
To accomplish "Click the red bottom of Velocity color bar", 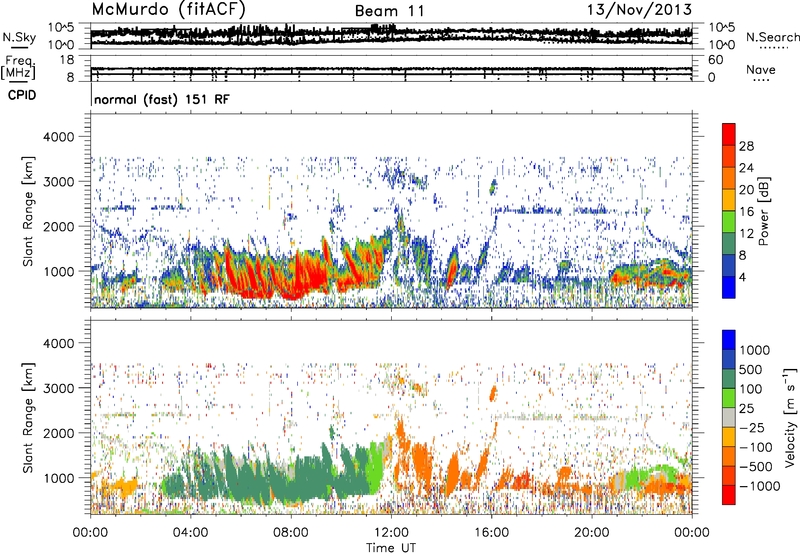I will 729,495.
